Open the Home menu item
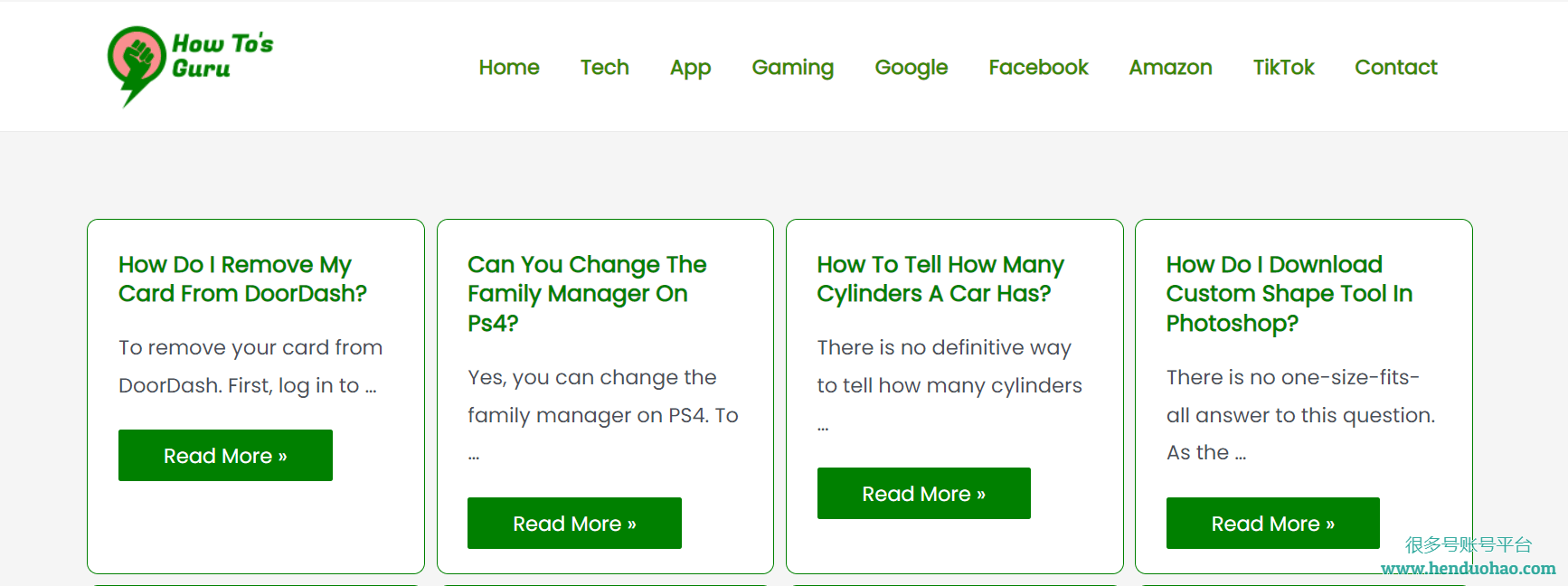1568x586 pixels. 509,67
